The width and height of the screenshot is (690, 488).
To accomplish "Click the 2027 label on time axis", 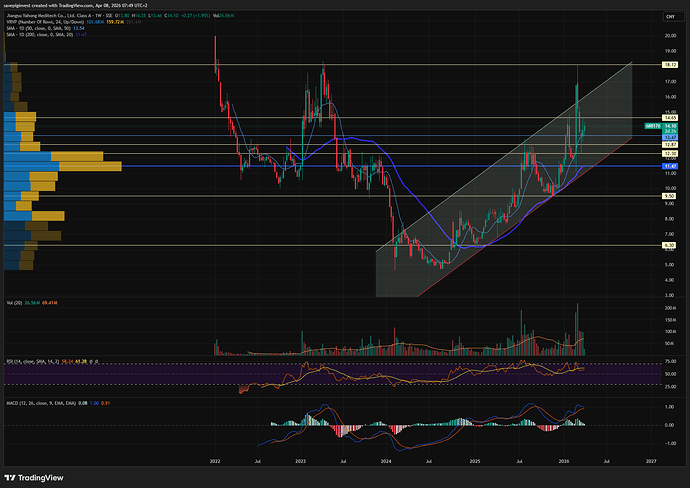I will coord(650,462).
